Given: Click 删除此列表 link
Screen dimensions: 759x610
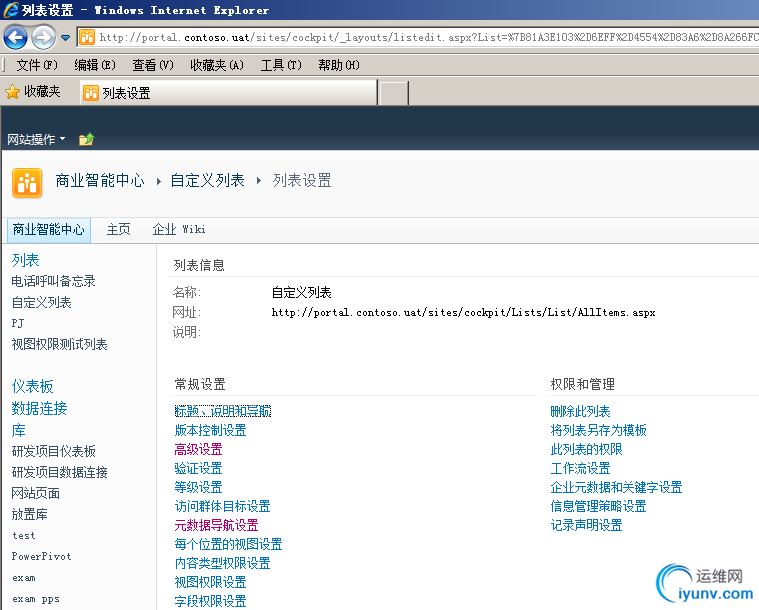Looking at the screenshot, I should (x=580, y=412).
